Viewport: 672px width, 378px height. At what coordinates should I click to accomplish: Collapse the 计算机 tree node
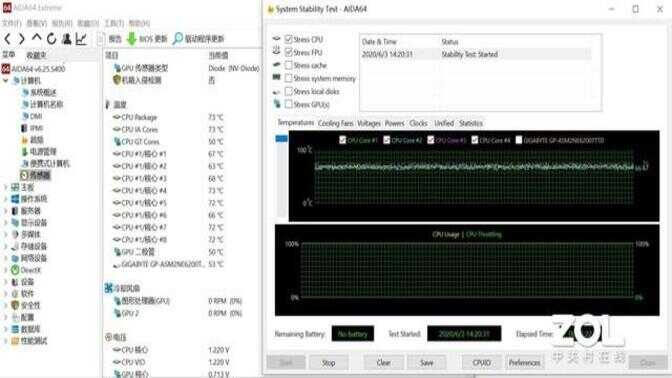pos(6,81)
